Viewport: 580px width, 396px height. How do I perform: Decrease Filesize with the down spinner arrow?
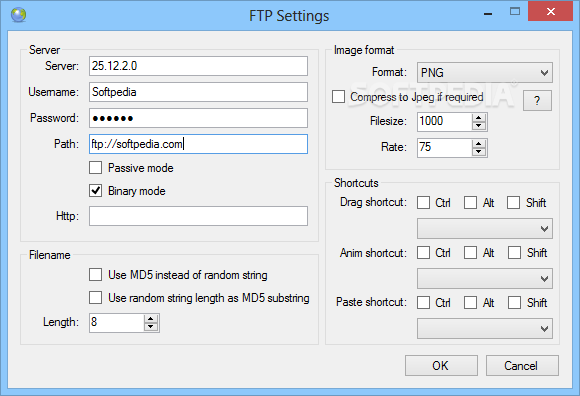(x=479, y=126)
